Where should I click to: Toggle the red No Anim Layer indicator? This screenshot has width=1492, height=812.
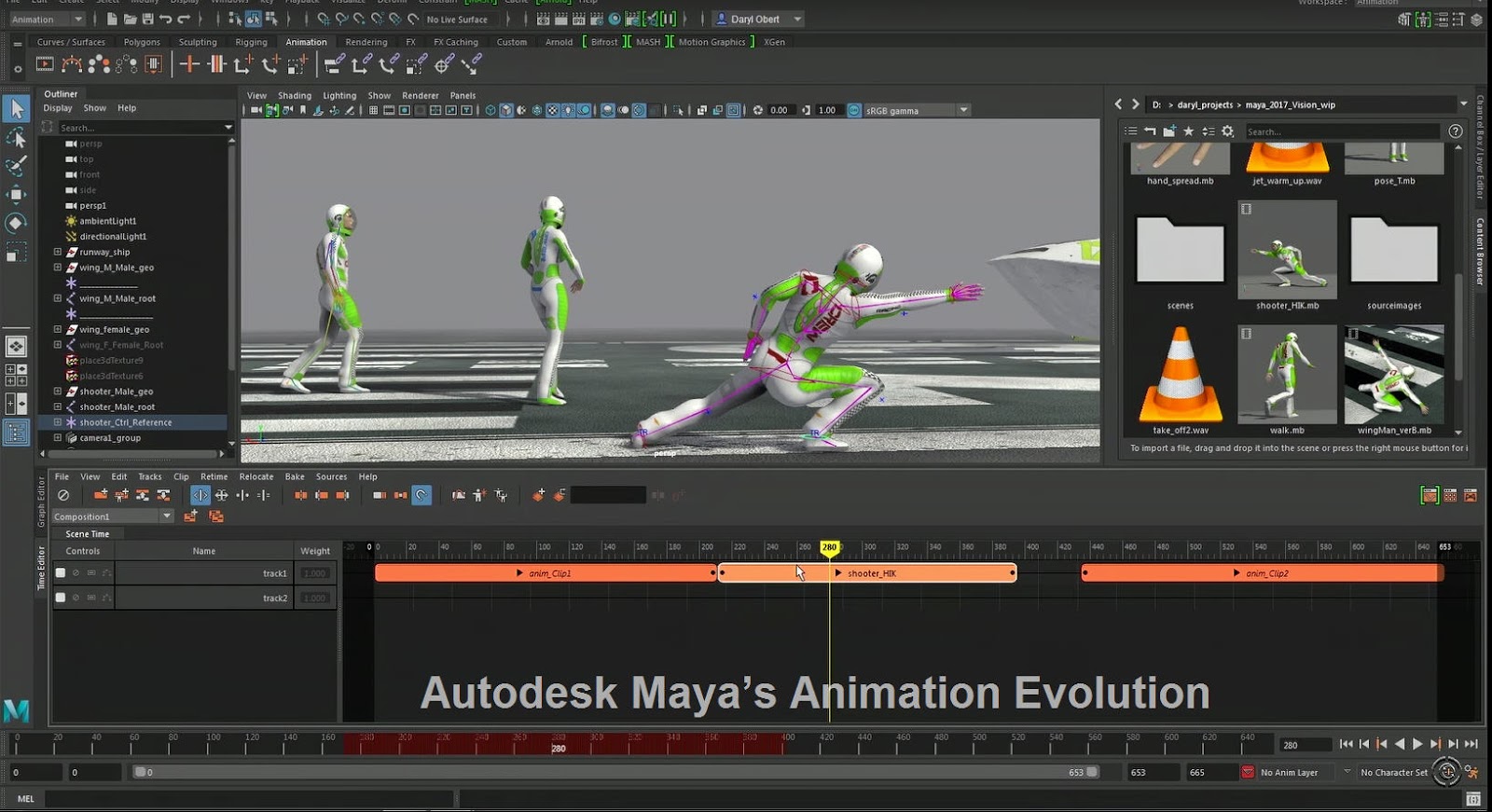(x=1248, y=772)
